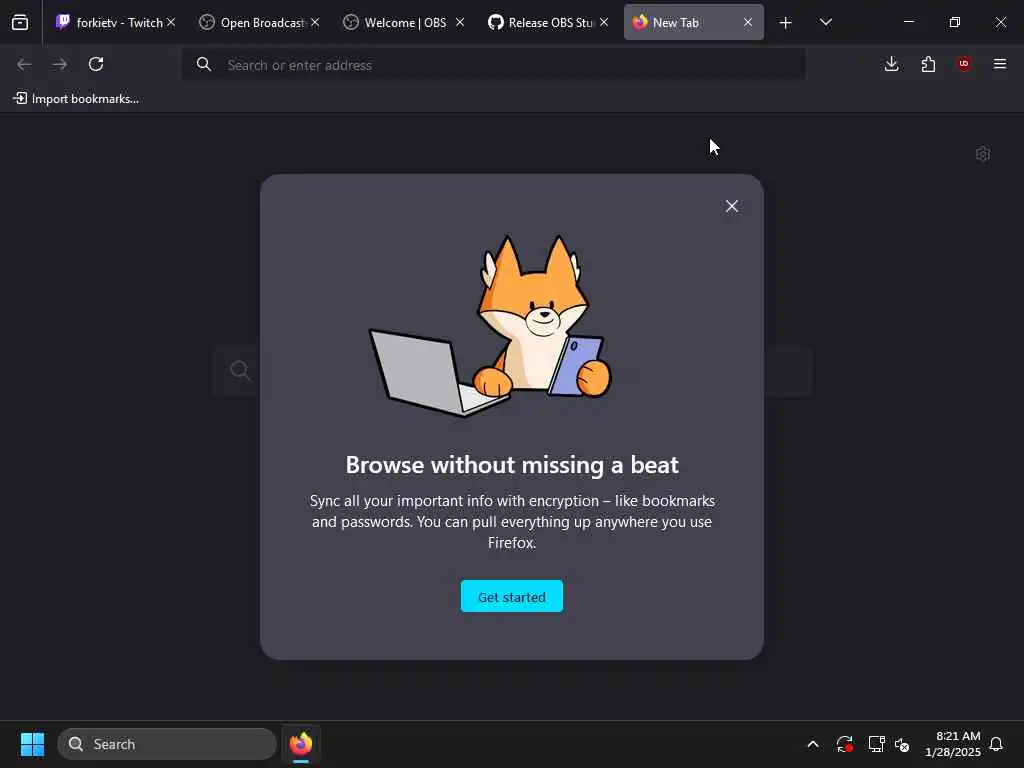The height and width of the screenshot is (768, 1024).
Task: Expand the list all tabs dropdown
Action: 825,22
